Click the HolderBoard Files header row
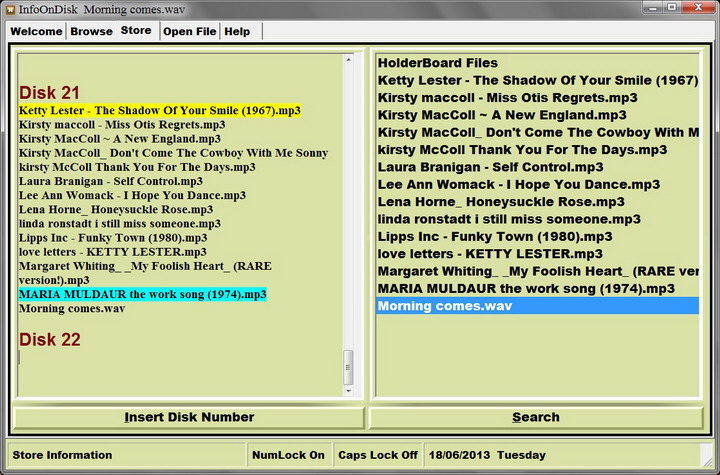The width and height of the screenshot is (720, 475). pyautogui.click(x=537, y=63)
